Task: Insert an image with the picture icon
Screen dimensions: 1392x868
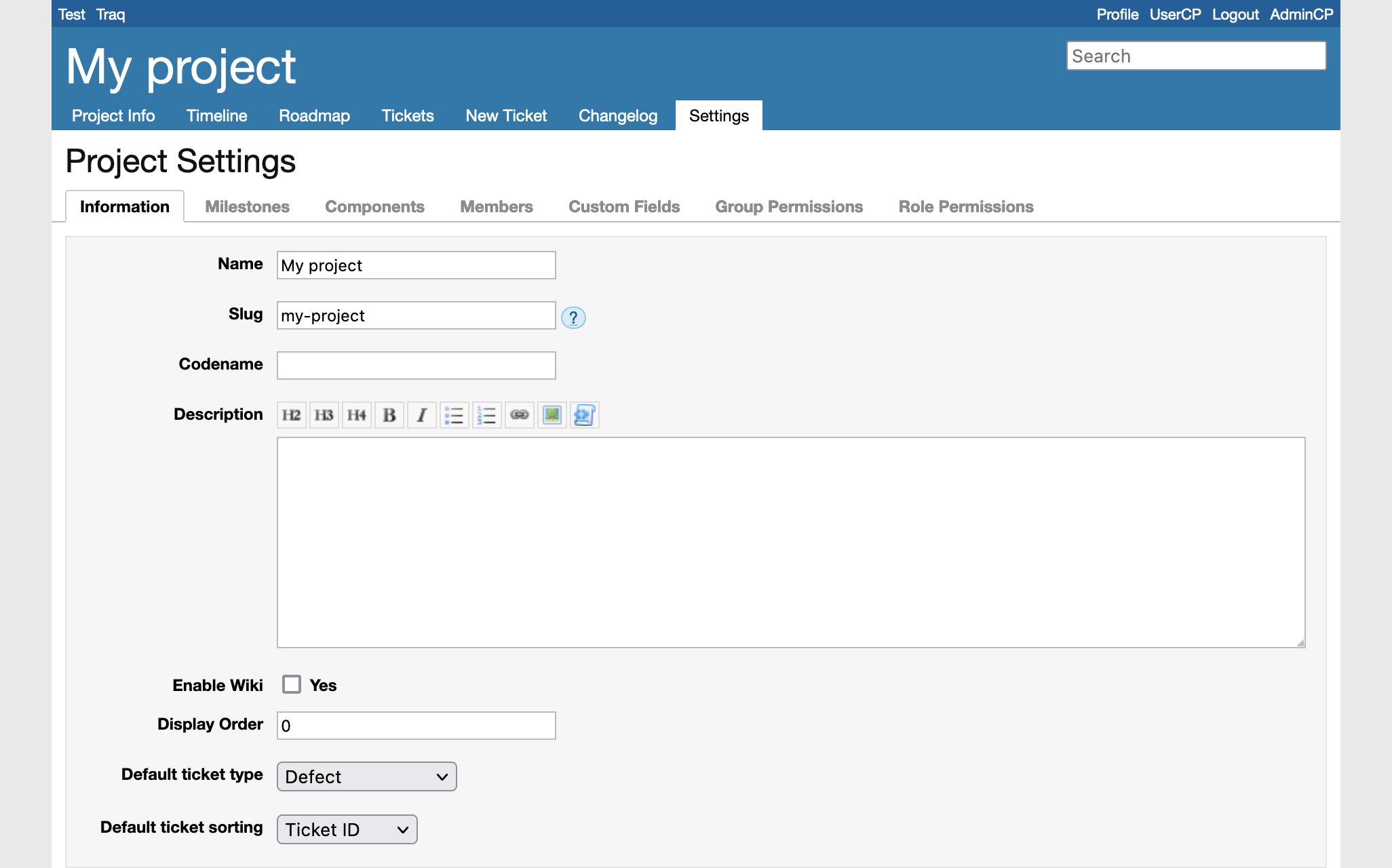Action: click(x=552, y=415)
